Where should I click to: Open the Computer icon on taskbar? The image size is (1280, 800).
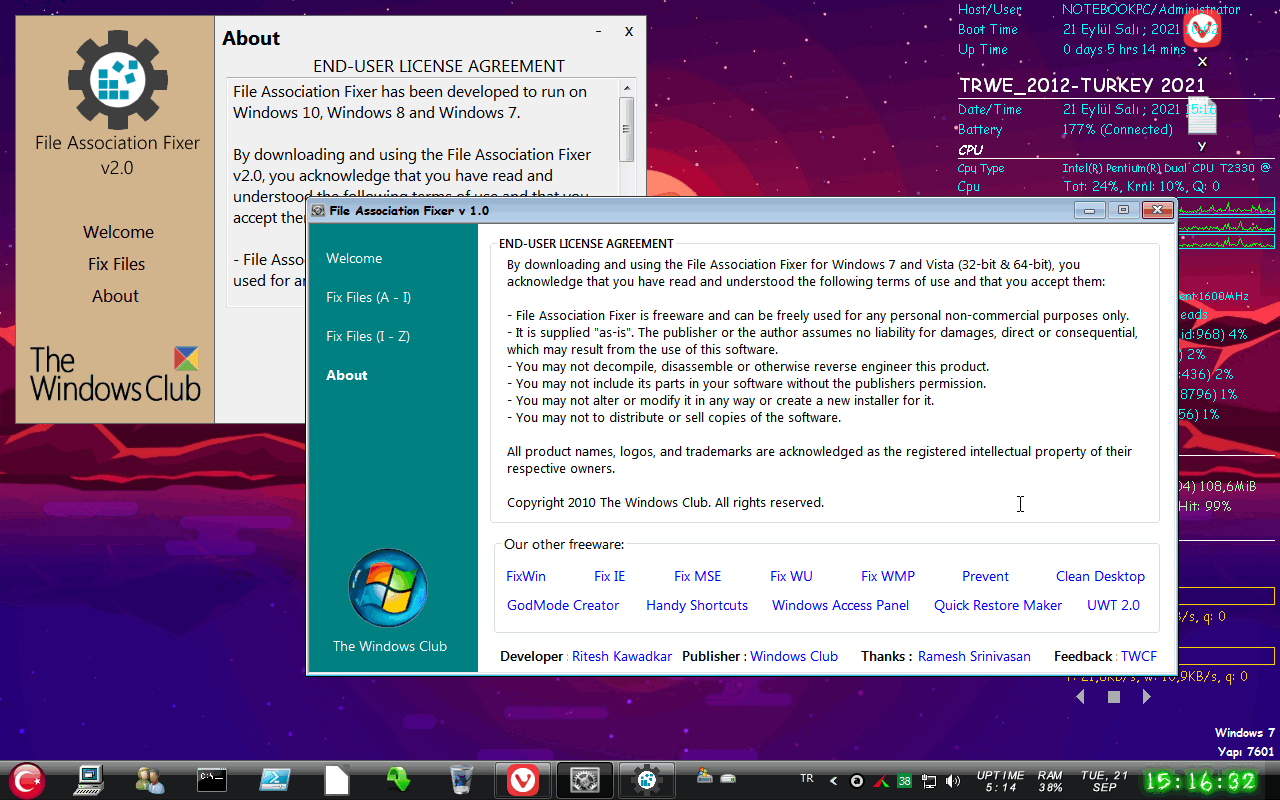[x=90, y=779]
